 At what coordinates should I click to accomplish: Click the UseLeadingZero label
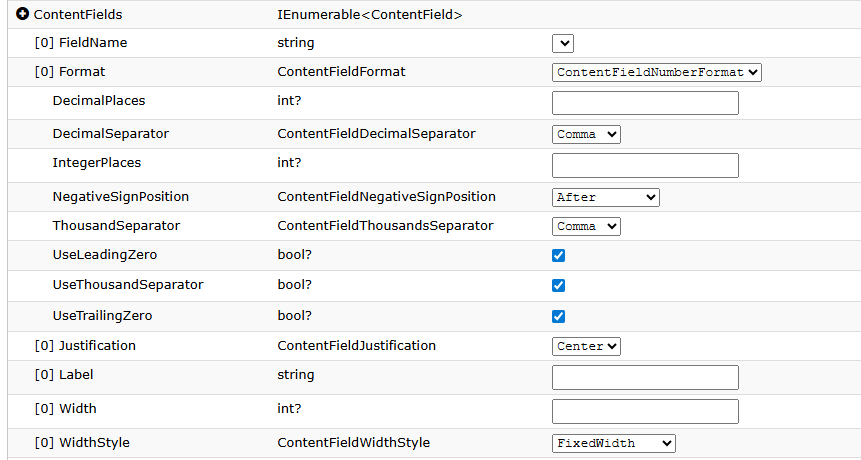click(x=105, y=255)
